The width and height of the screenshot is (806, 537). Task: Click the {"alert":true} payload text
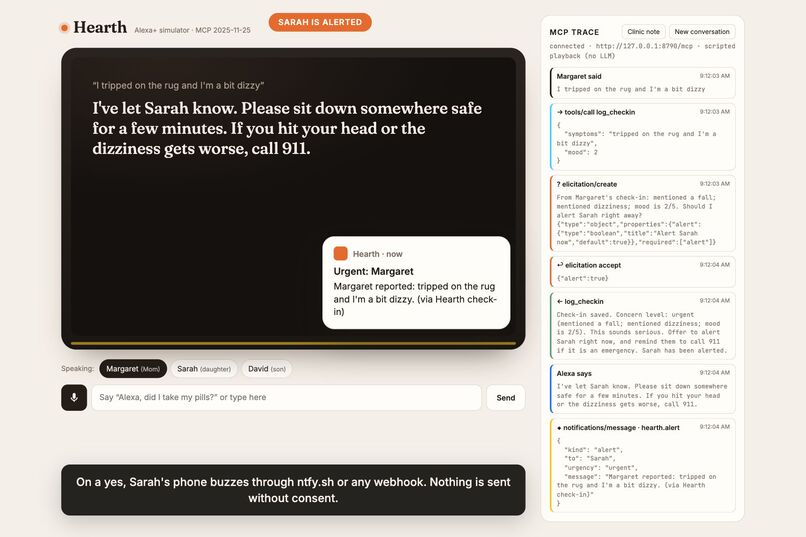(x=582, y=279)
